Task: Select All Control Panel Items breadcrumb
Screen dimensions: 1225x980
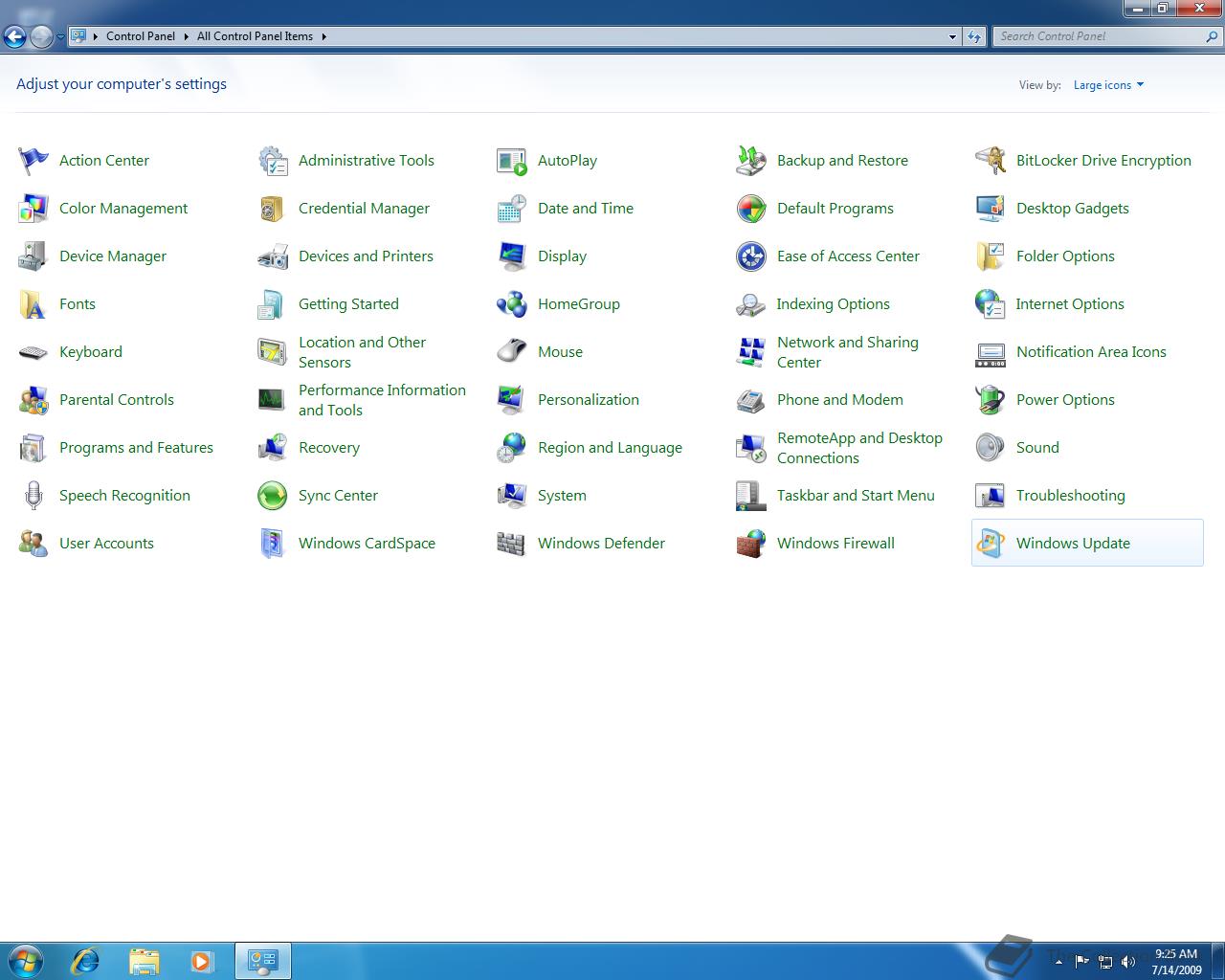Action: coord(255,36)
